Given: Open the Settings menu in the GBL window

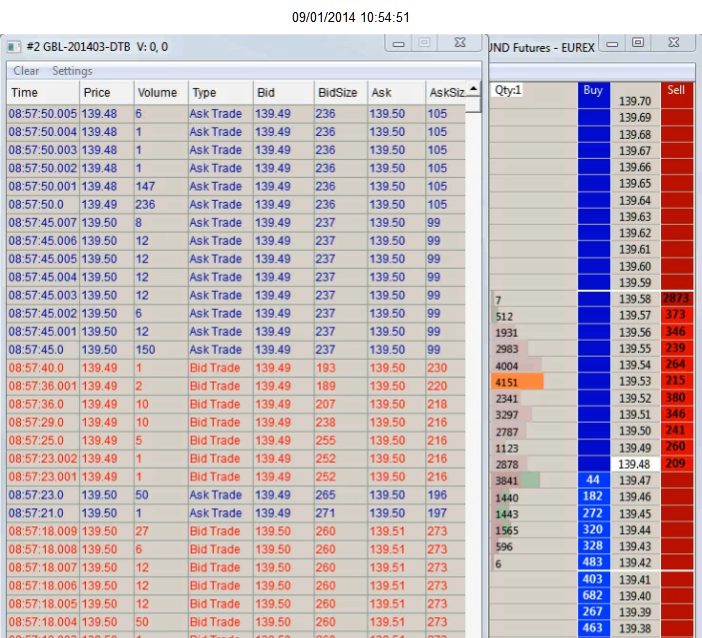Looking at the screenshot, I should point(72,71).
